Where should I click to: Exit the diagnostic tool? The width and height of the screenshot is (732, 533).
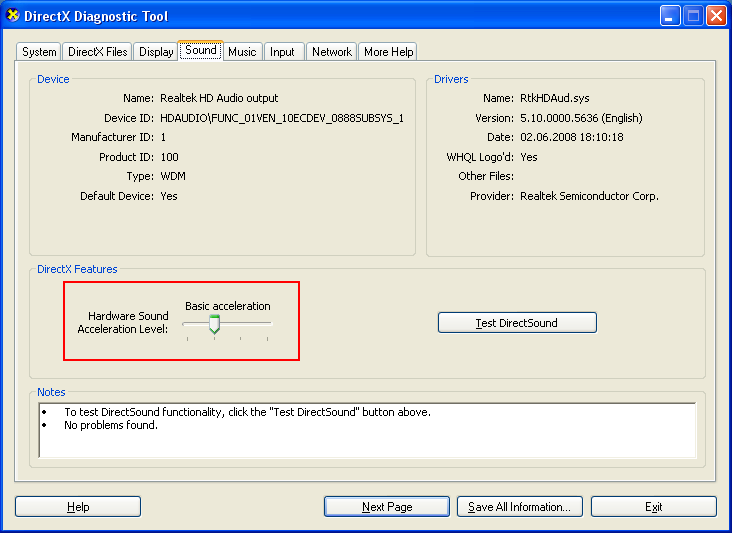[x=654, y=506]
